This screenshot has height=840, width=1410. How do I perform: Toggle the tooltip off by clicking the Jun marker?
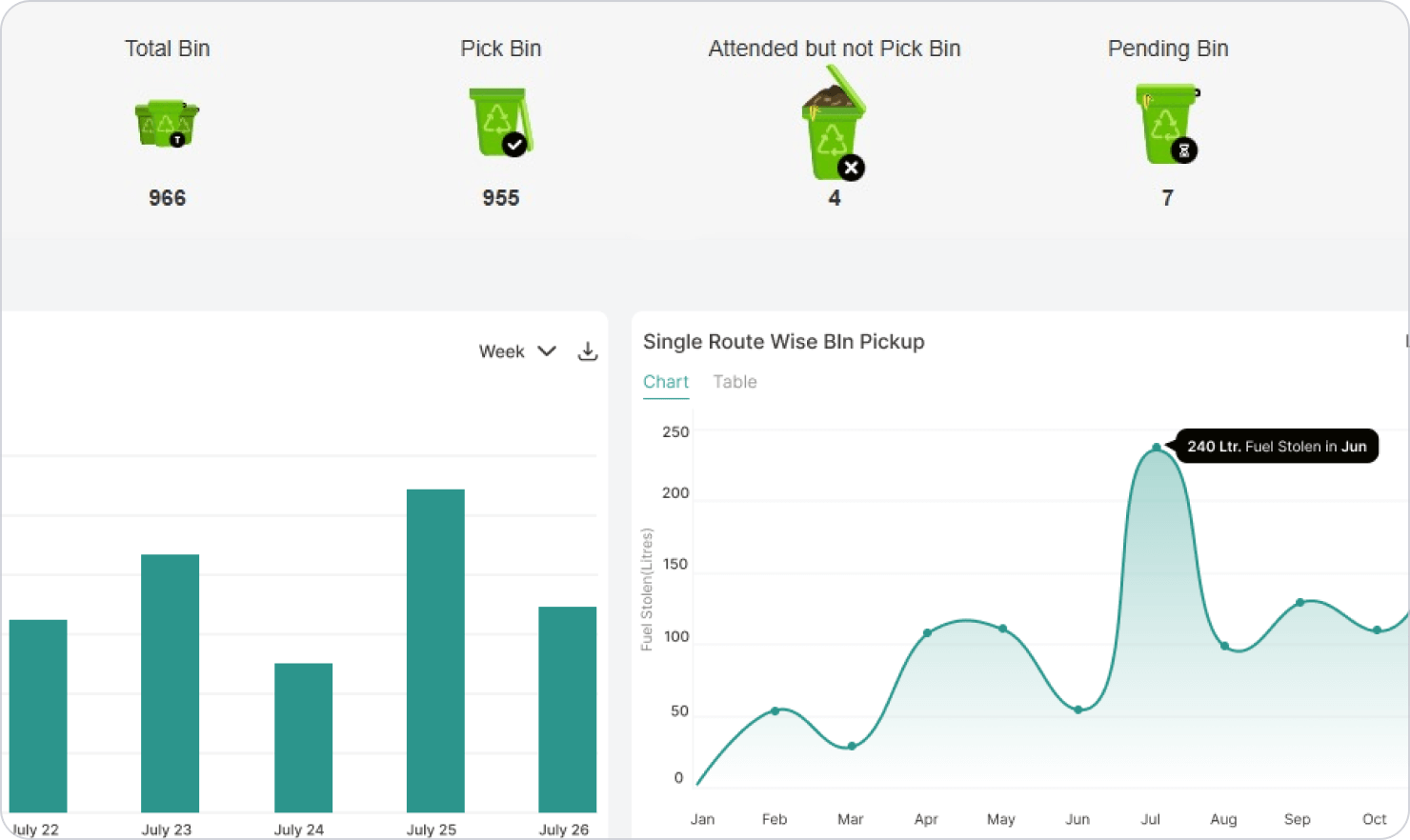[1078, 709]
